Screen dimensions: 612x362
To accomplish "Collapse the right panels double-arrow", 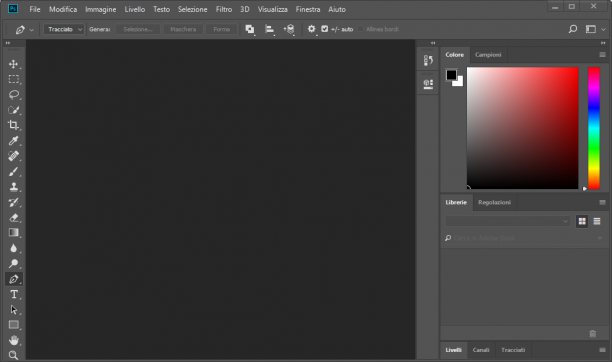I will click(x=603, y=43).
